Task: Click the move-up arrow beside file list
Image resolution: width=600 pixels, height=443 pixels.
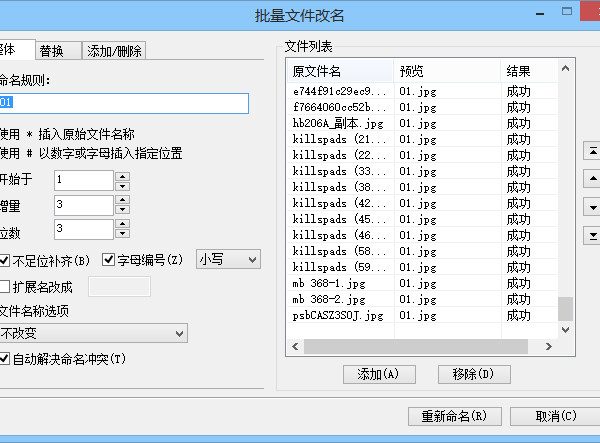Action: pos(593,179)
